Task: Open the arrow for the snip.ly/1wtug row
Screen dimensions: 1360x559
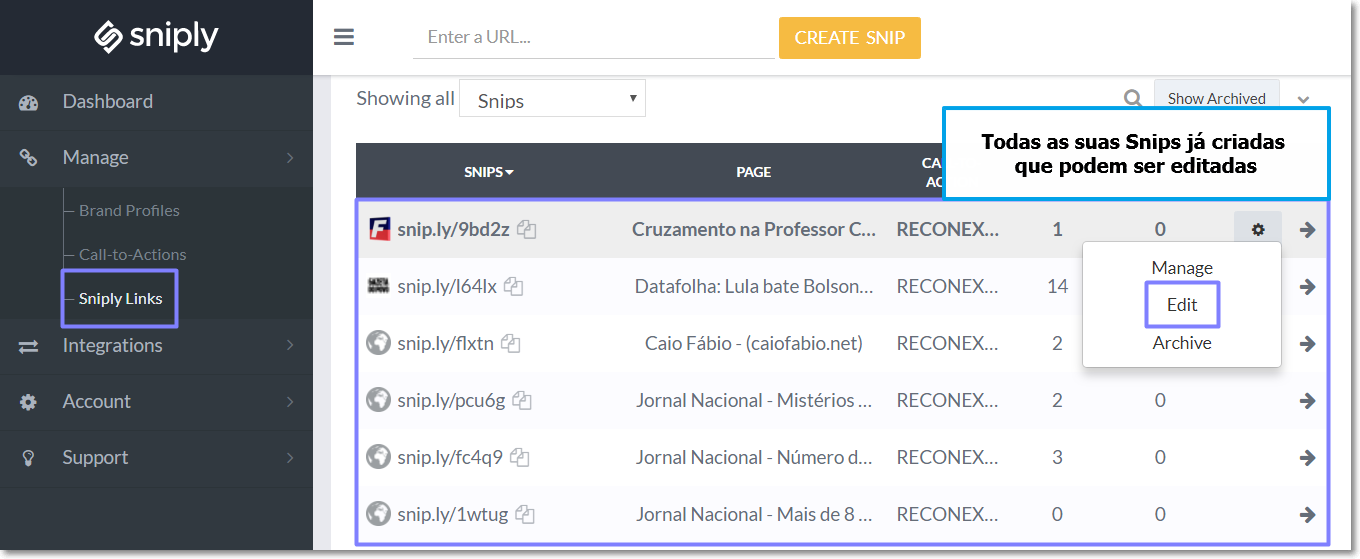Action: coord(1307,515)
